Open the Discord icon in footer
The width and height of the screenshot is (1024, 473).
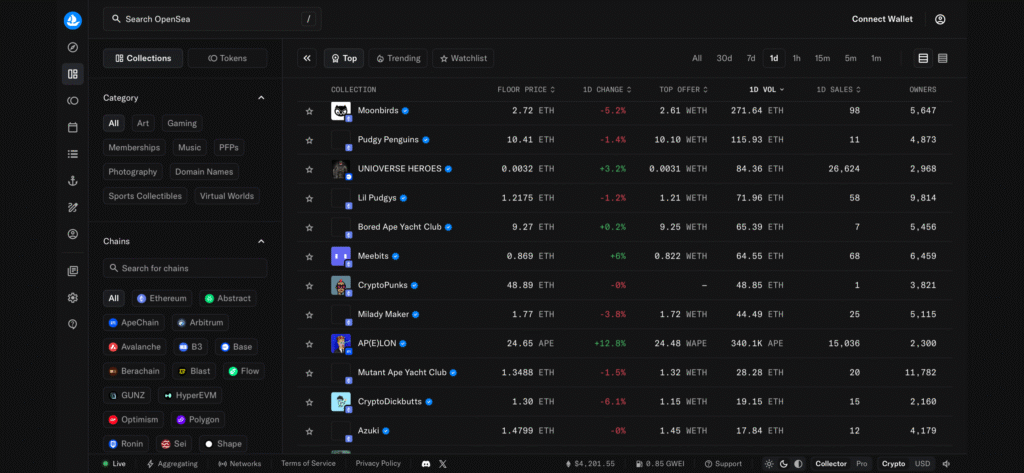click(426, 464)
